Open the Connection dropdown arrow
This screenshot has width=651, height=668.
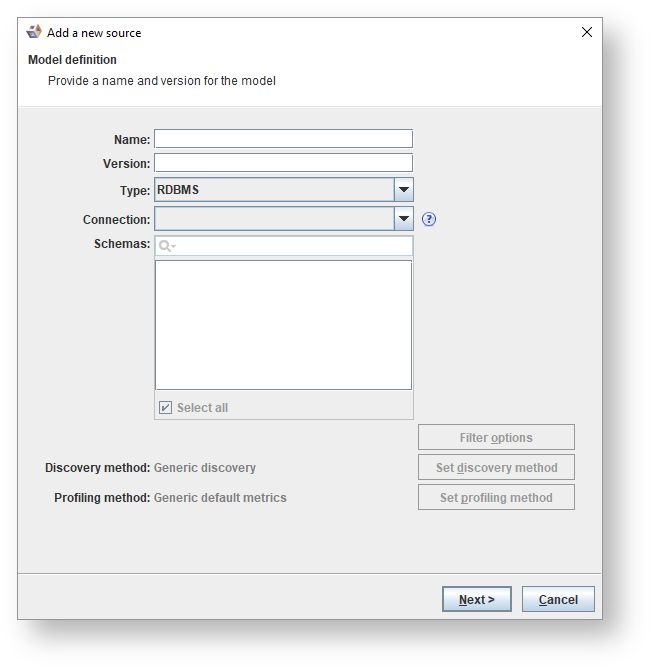[x=403, y=219]
